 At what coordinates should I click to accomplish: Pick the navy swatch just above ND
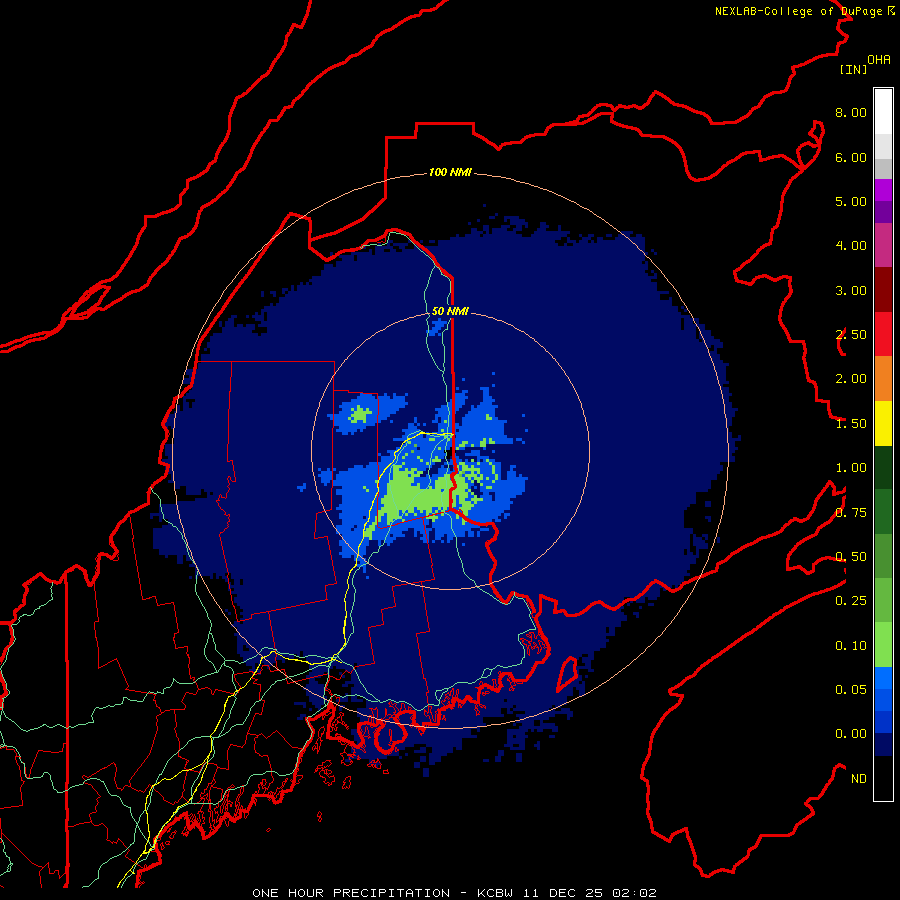pos(883,745)
